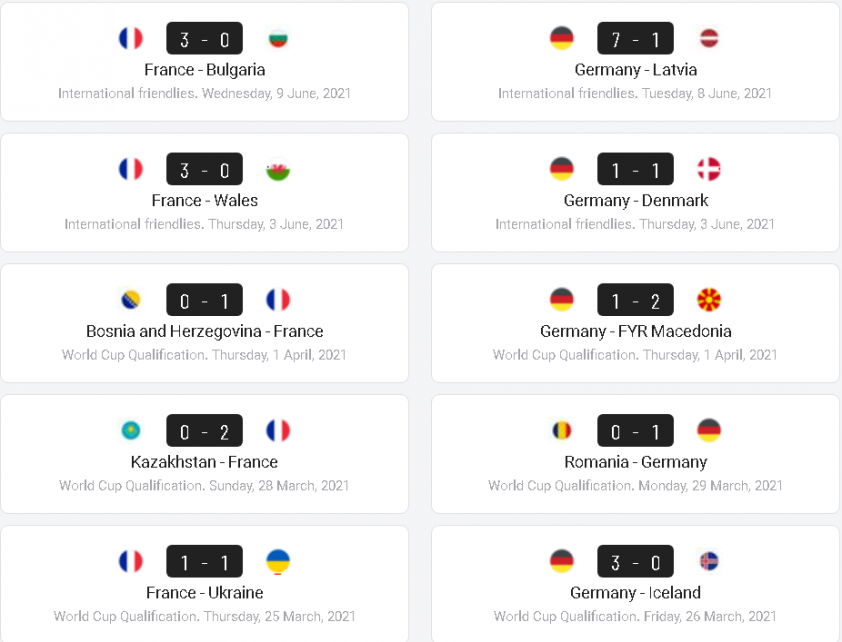The height and width of the screenshot is (642, 842).
Task: Select the France - Wales match link
Action: [x=204, y=201]
